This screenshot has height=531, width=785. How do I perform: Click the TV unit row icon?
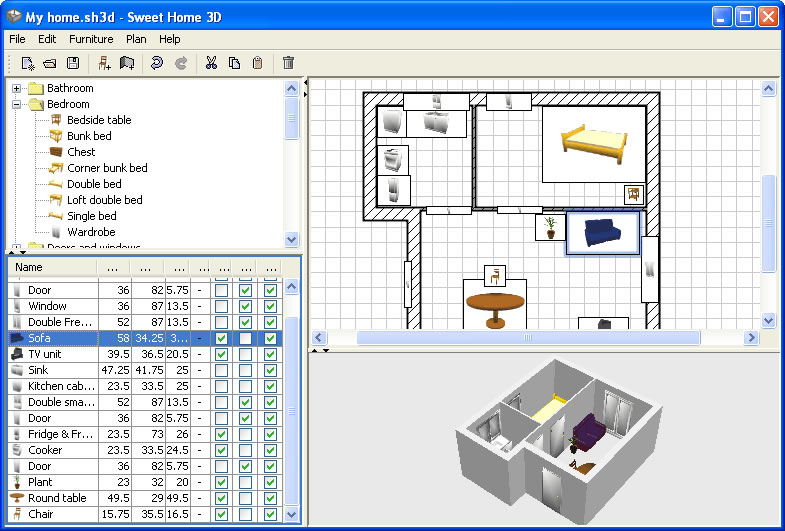tap(17, 354)
